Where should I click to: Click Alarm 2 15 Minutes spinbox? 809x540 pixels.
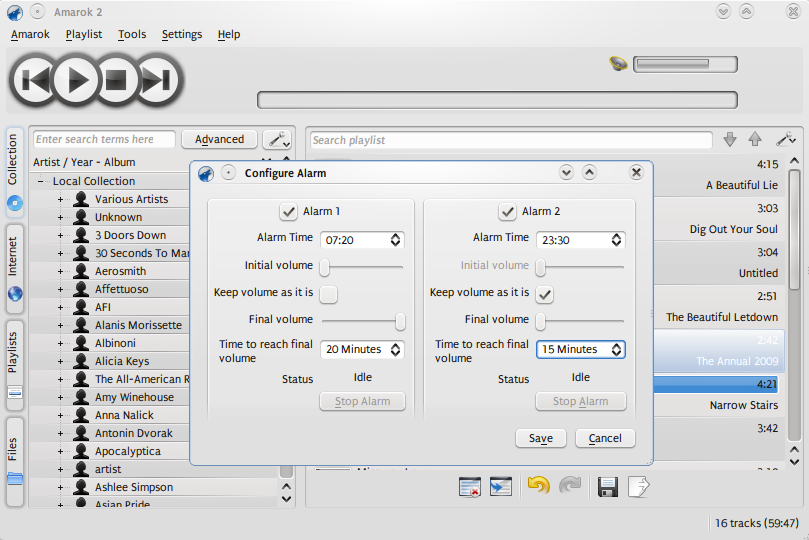[580, 349]
